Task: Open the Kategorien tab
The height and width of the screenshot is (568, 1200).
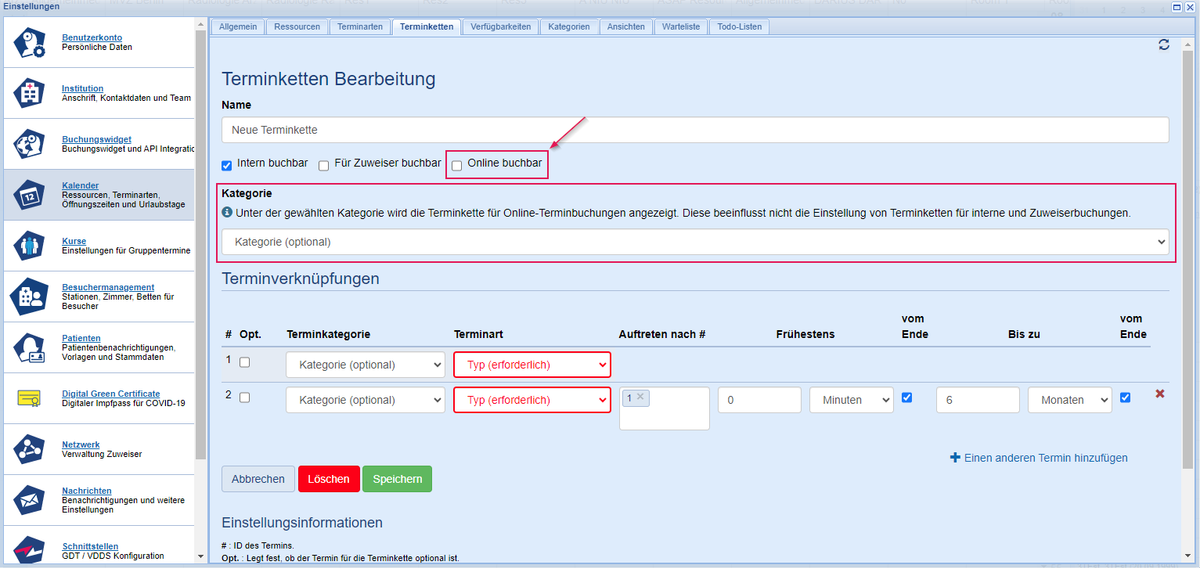Action: tap(570, 27)
